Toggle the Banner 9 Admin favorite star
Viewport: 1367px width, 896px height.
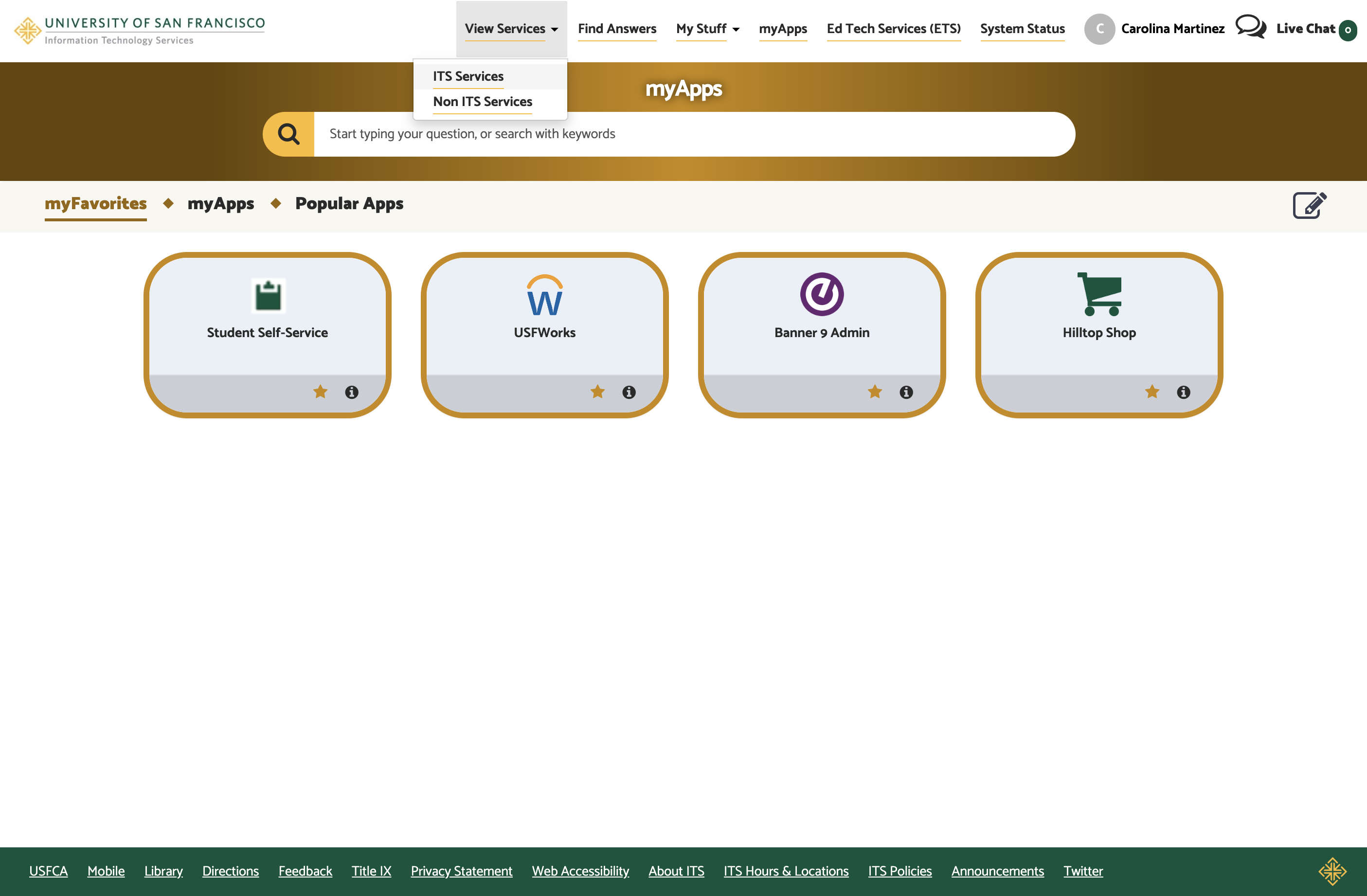(x=875, y=392)
